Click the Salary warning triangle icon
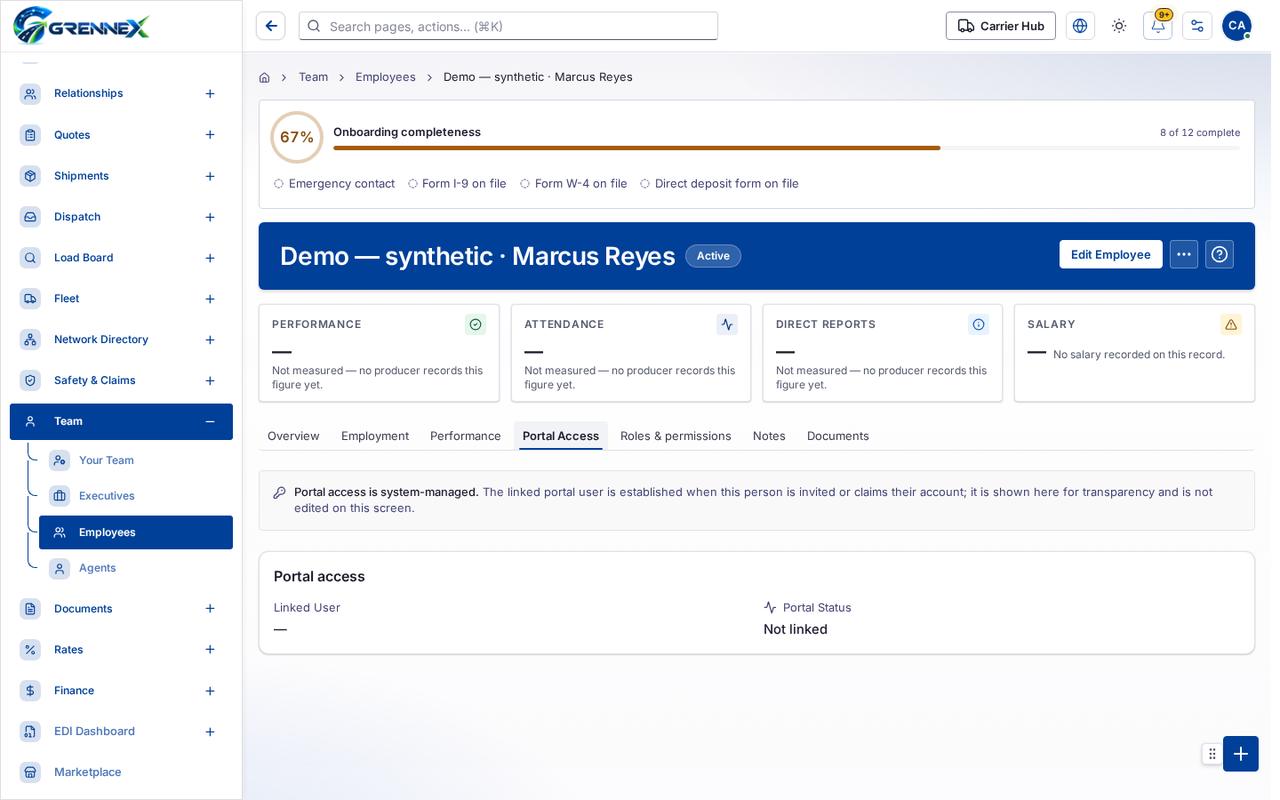The image size is (1280, 800). click(1231, 324)
